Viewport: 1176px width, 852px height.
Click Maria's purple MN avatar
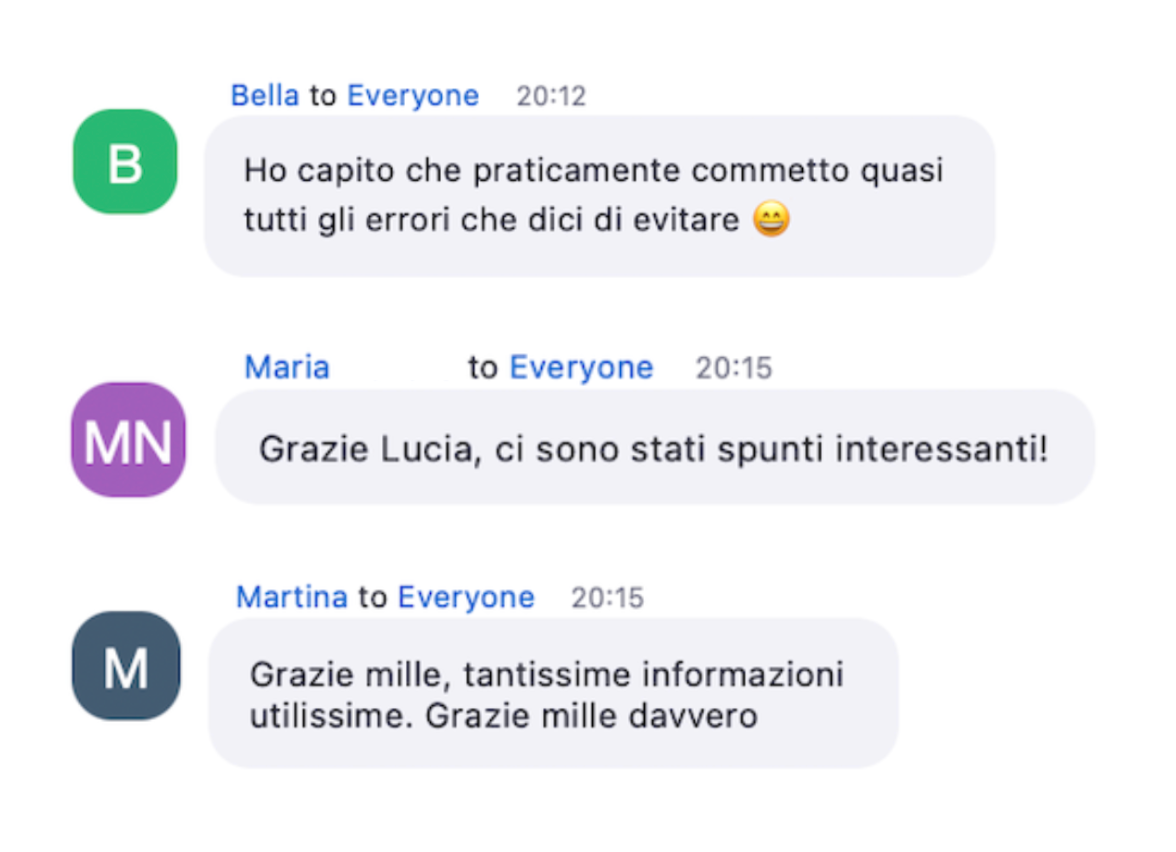(x=128, y=440)
